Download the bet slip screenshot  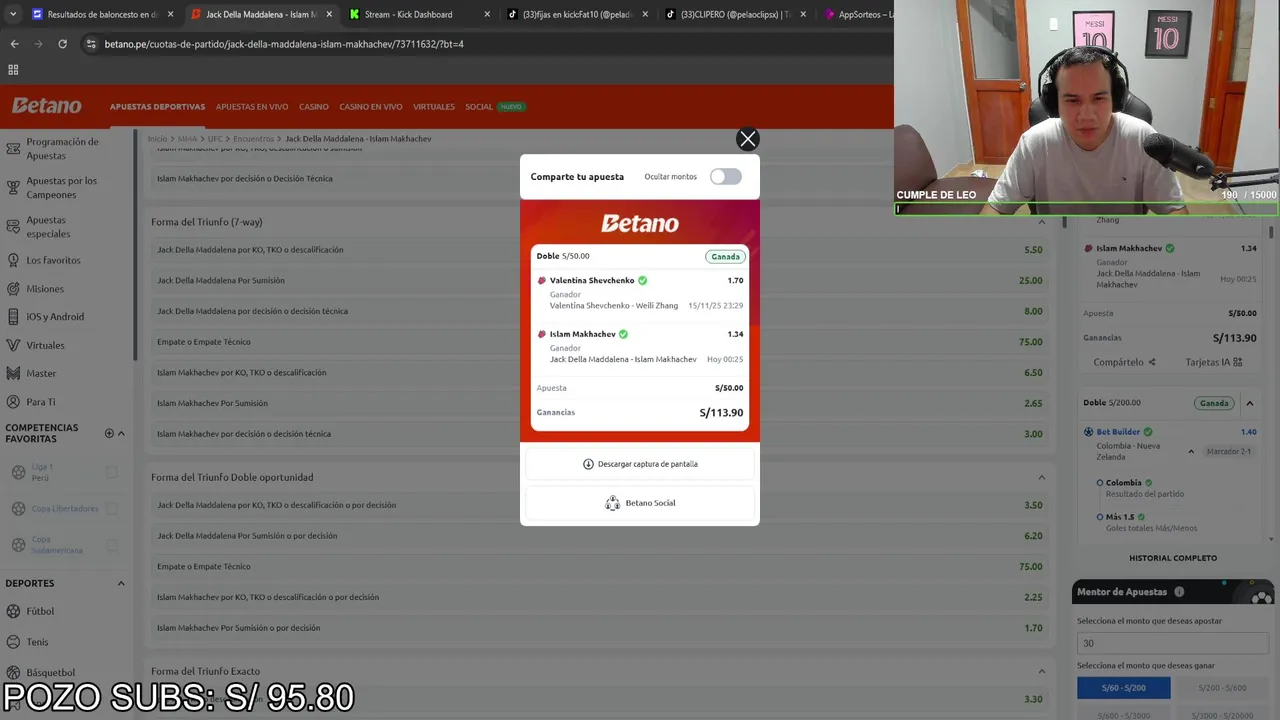(640, 464)
